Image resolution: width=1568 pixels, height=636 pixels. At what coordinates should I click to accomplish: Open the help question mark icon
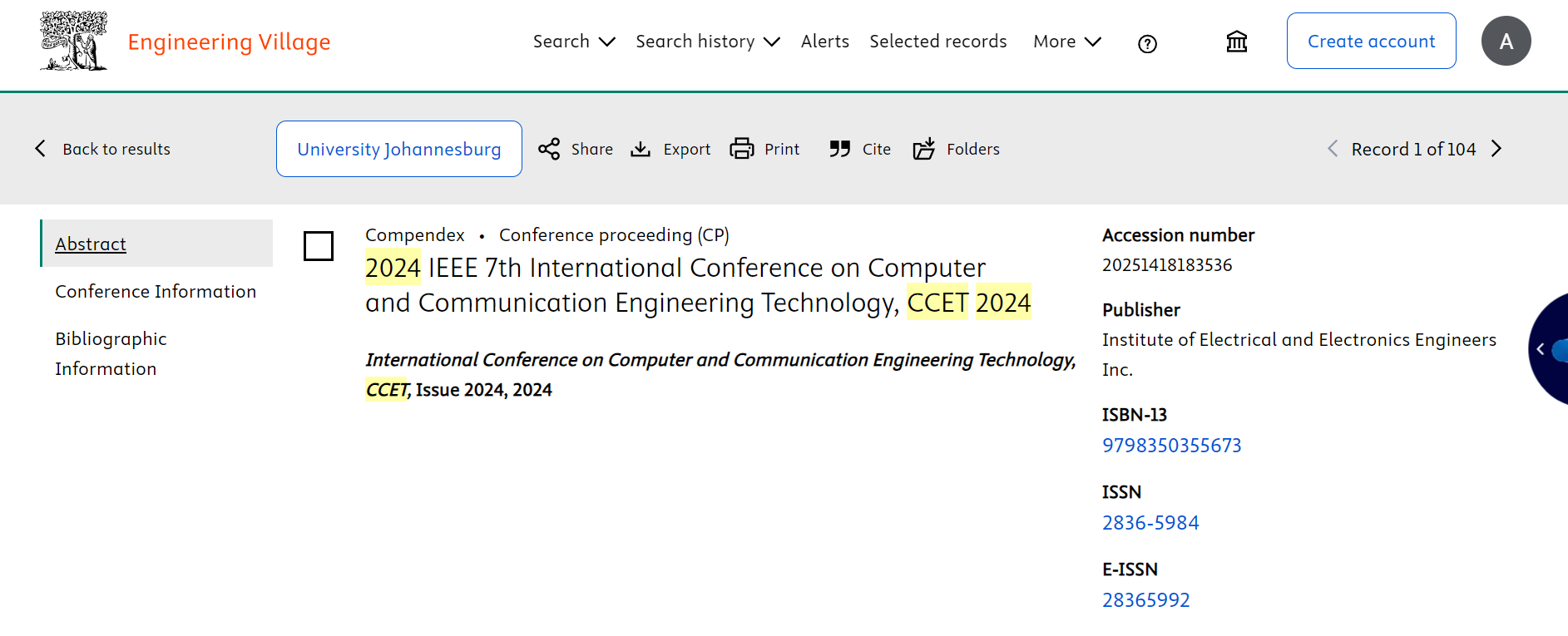(1147, 44)
